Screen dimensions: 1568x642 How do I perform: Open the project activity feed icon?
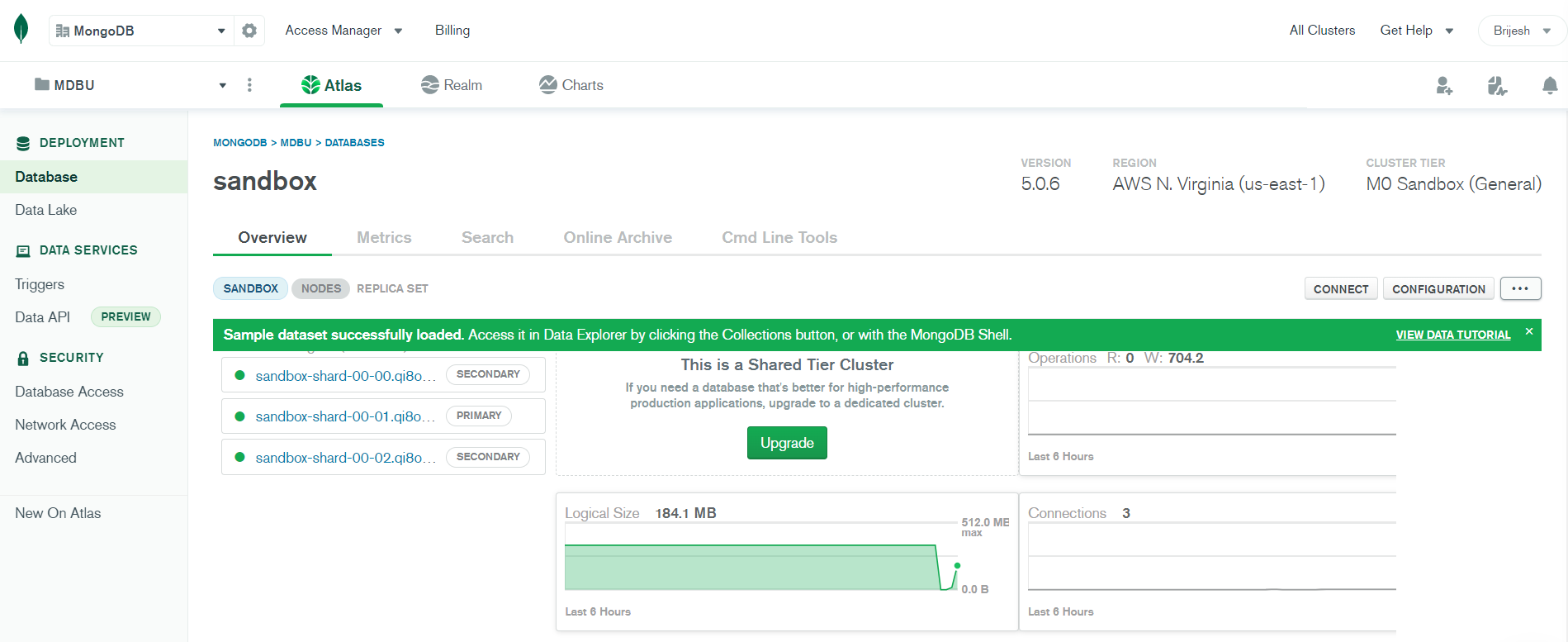coord(1497,86)
